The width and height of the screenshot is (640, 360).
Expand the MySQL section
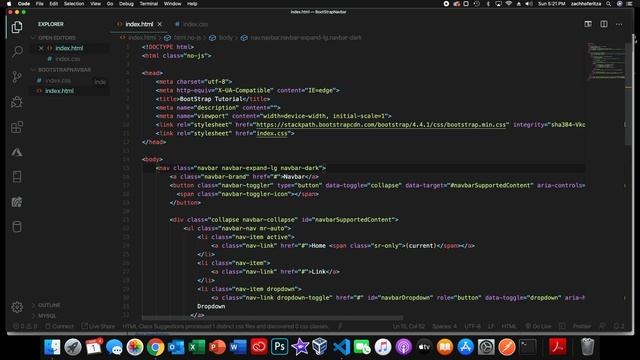[x=47, y=316]
